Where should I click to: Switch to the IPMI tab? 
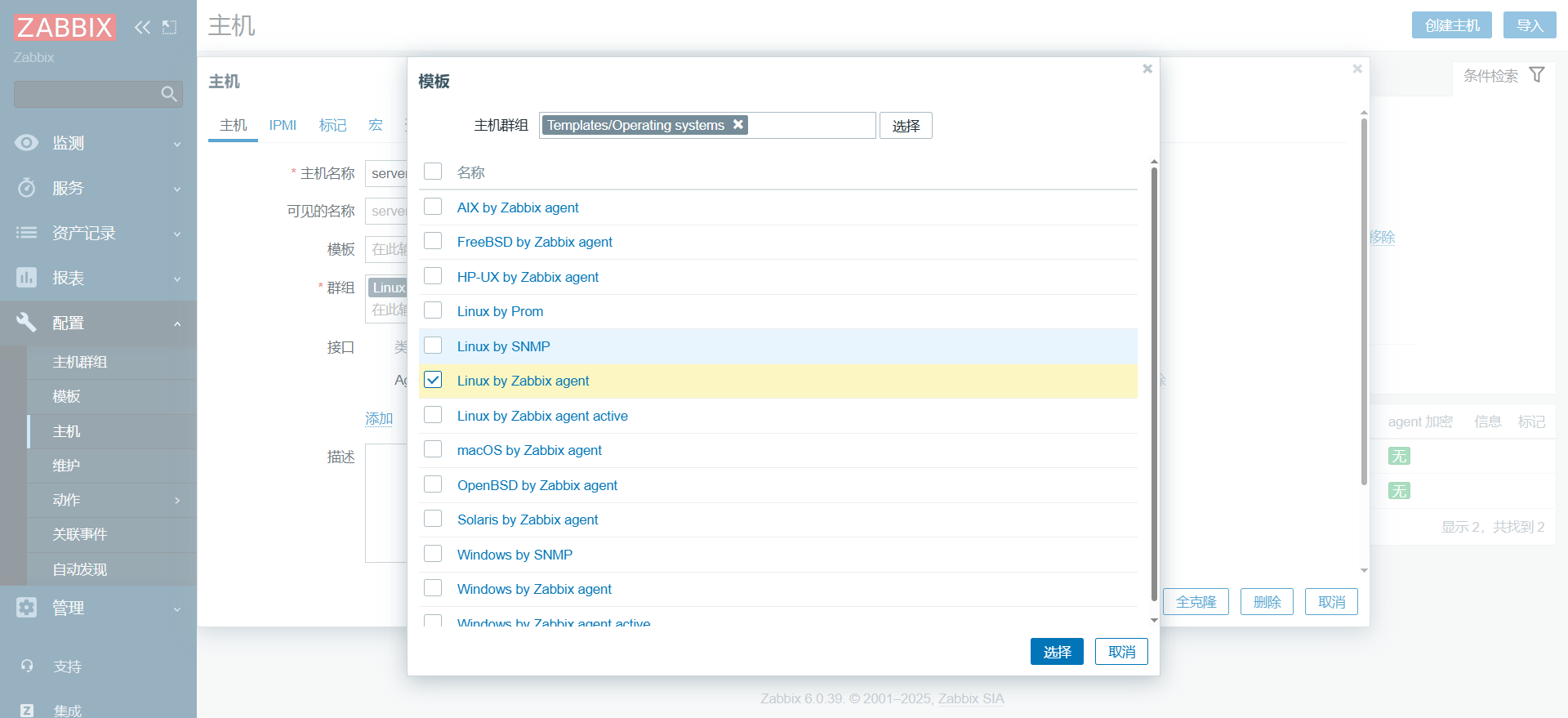pos(283,125)
